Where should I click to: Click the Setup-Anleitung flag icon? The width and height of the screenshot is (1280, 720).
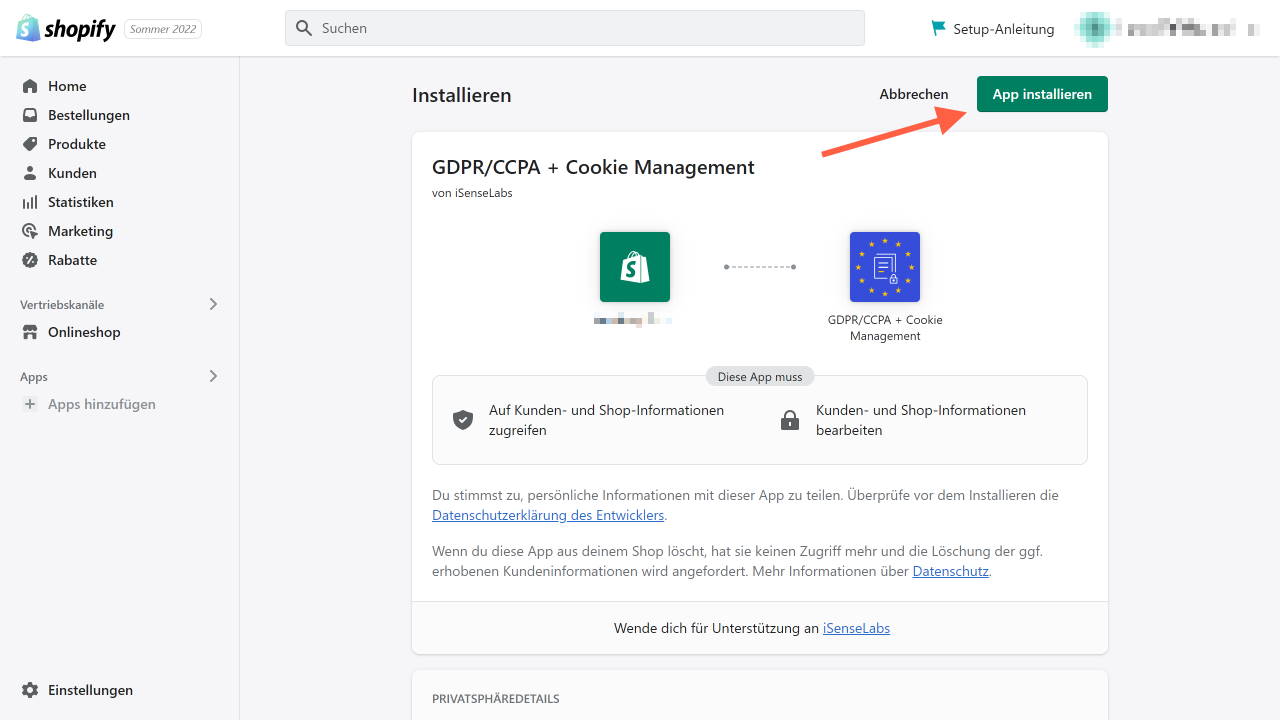click(x=938, y=28)
